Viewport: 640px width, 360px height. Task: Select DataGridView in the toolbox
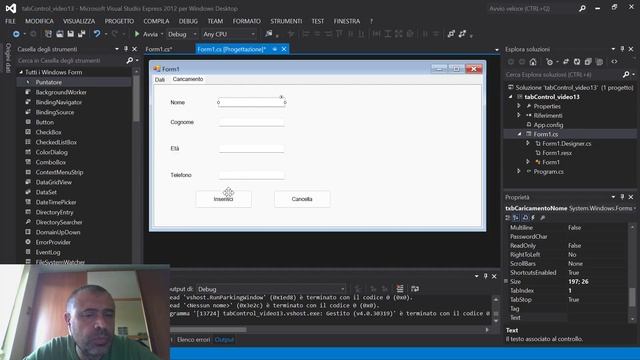(x=54, y=182)
